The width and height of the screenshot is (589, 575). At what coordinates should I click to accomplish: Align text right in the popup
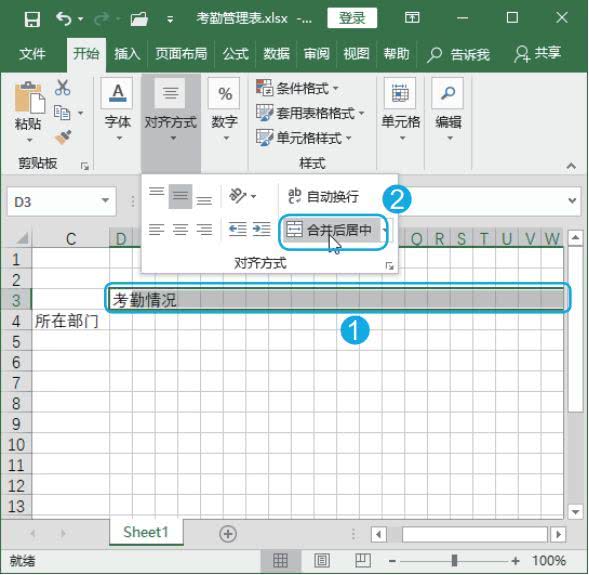204,229
